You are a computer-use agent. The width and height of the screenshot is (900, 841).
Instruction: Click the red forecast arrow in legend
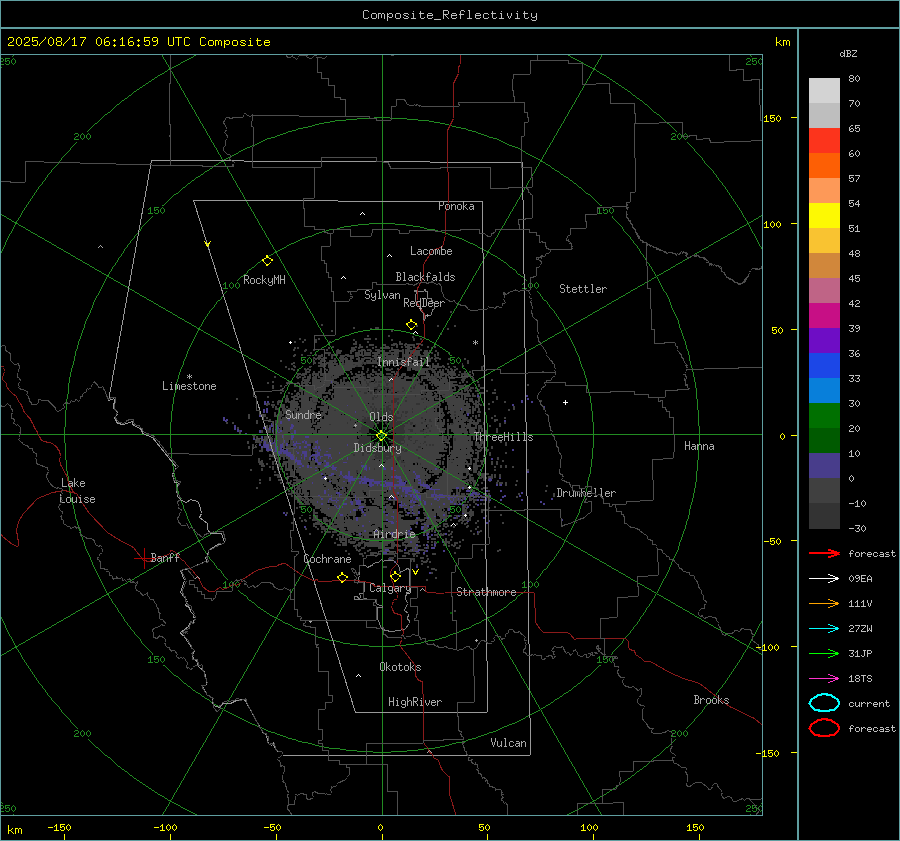tap(824, 553)
